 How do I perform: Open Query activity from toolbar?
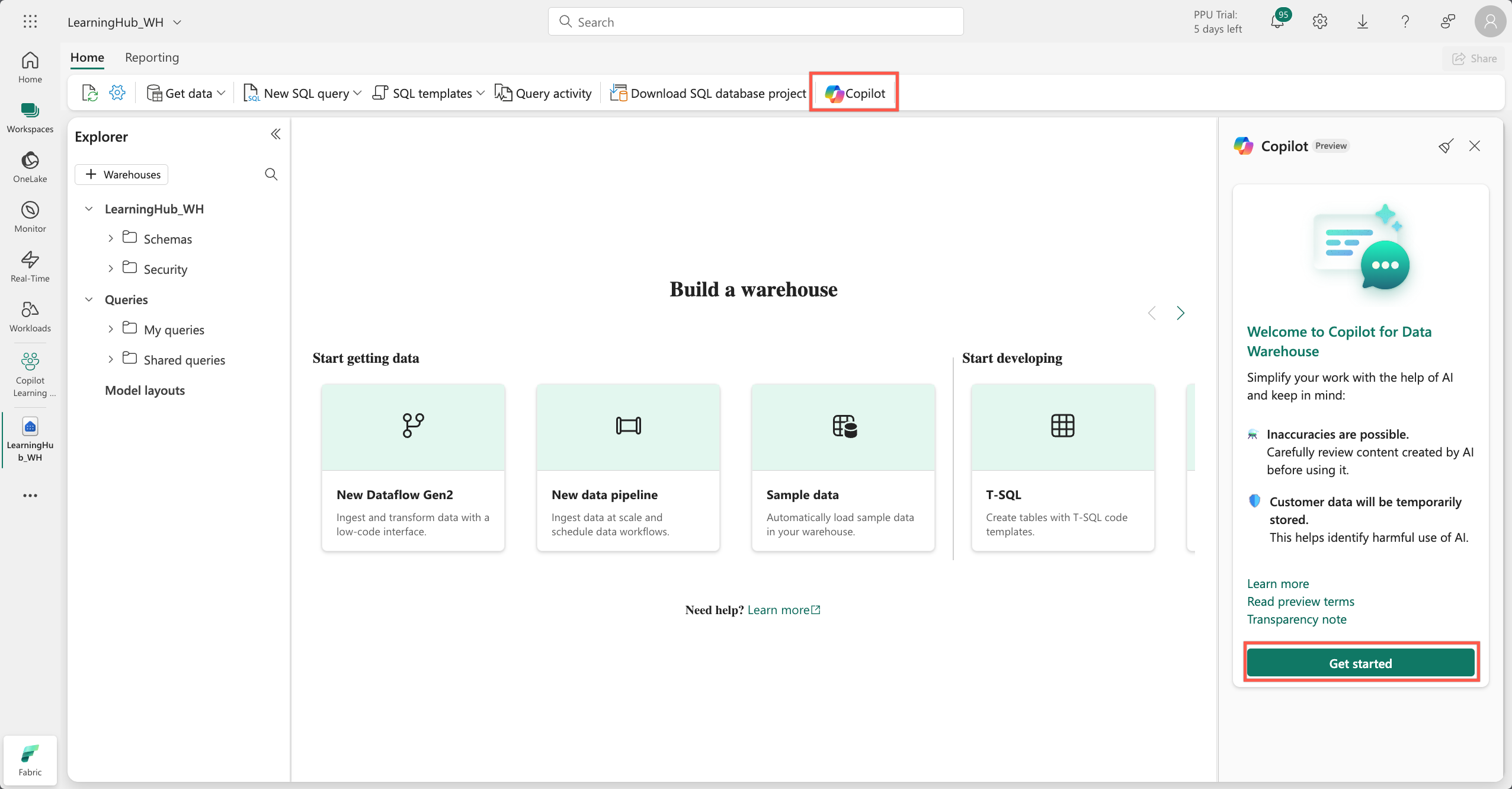[543, 93]
